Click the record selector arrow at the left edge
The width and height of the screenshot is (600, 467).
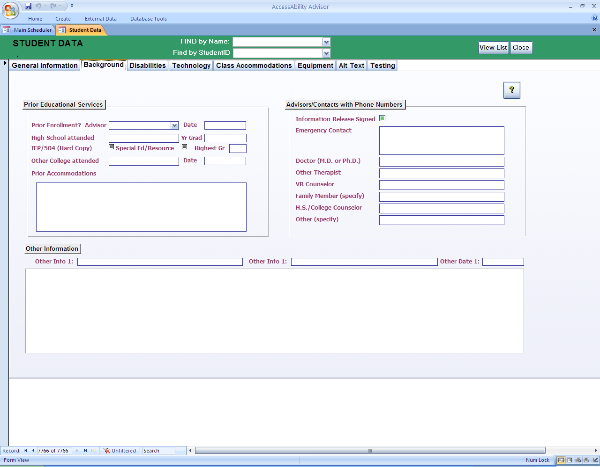[x=4, y=65]
